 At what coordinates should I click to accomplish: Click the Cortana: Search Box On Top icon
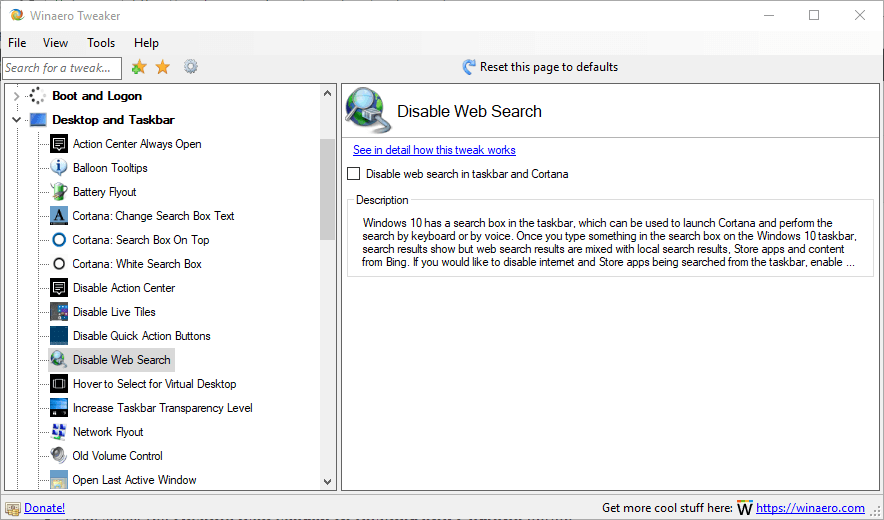pos(59,240)
